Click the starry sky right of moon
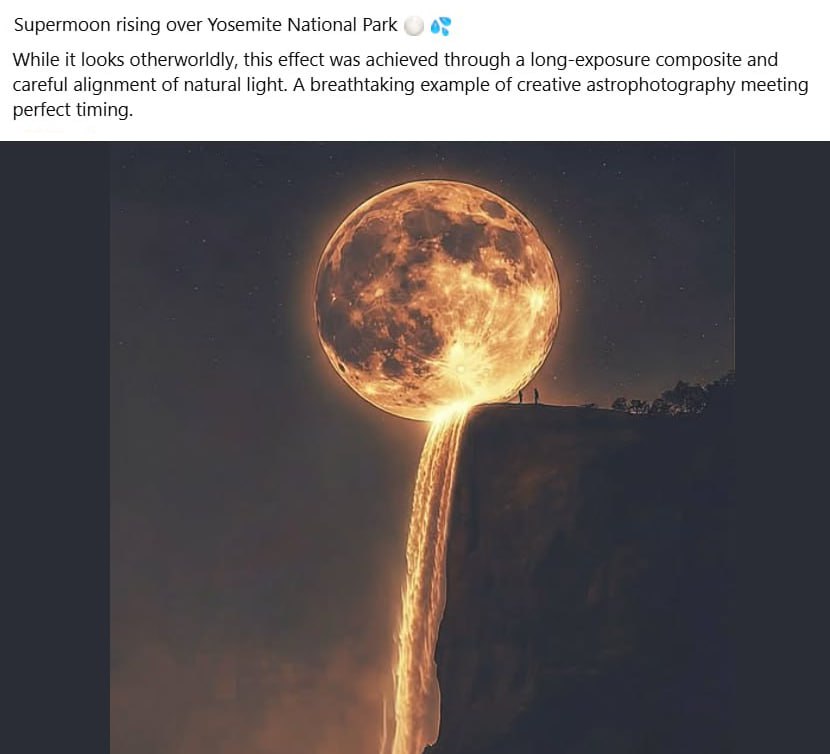830x754 pixels. coord(650,260)
